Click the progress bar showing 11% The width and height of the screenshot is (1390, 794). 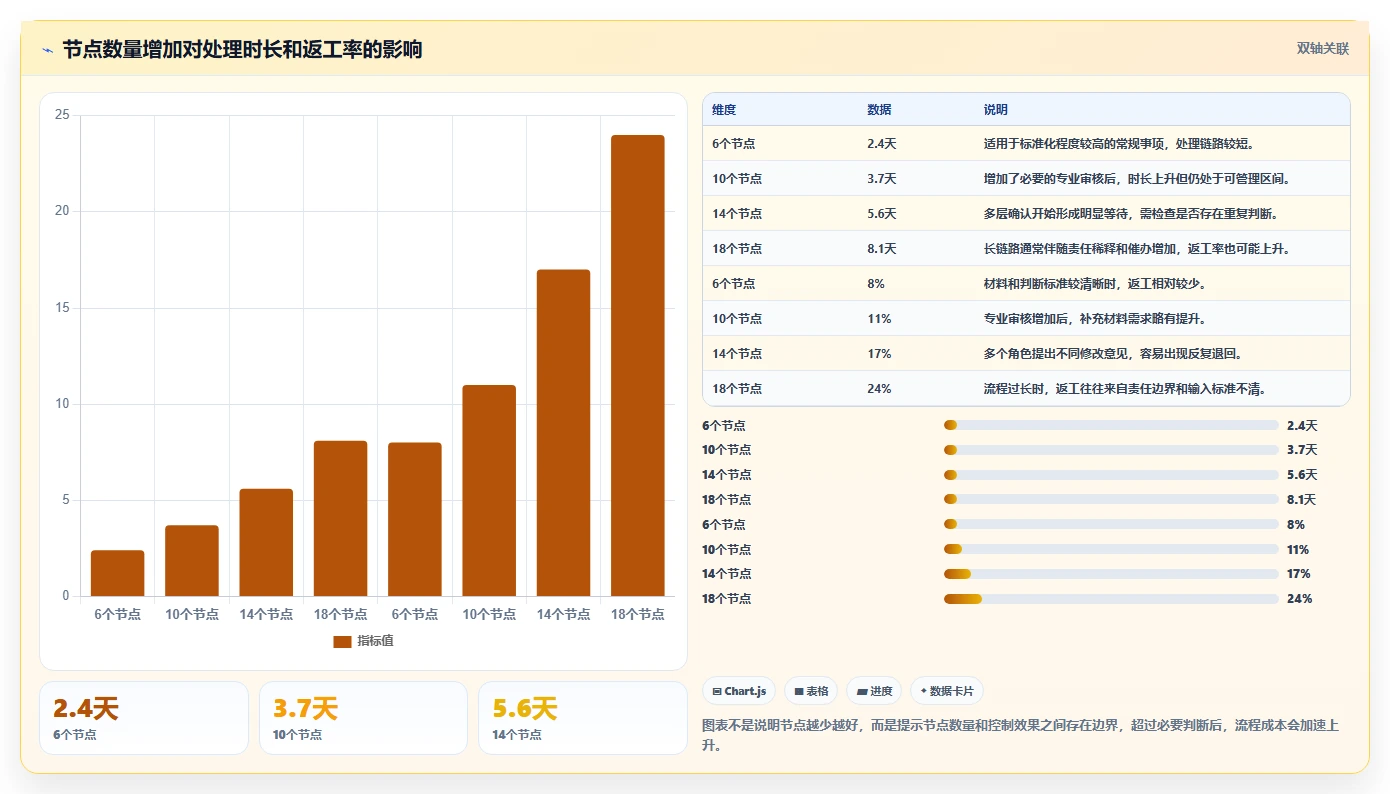coord(1111,549)
